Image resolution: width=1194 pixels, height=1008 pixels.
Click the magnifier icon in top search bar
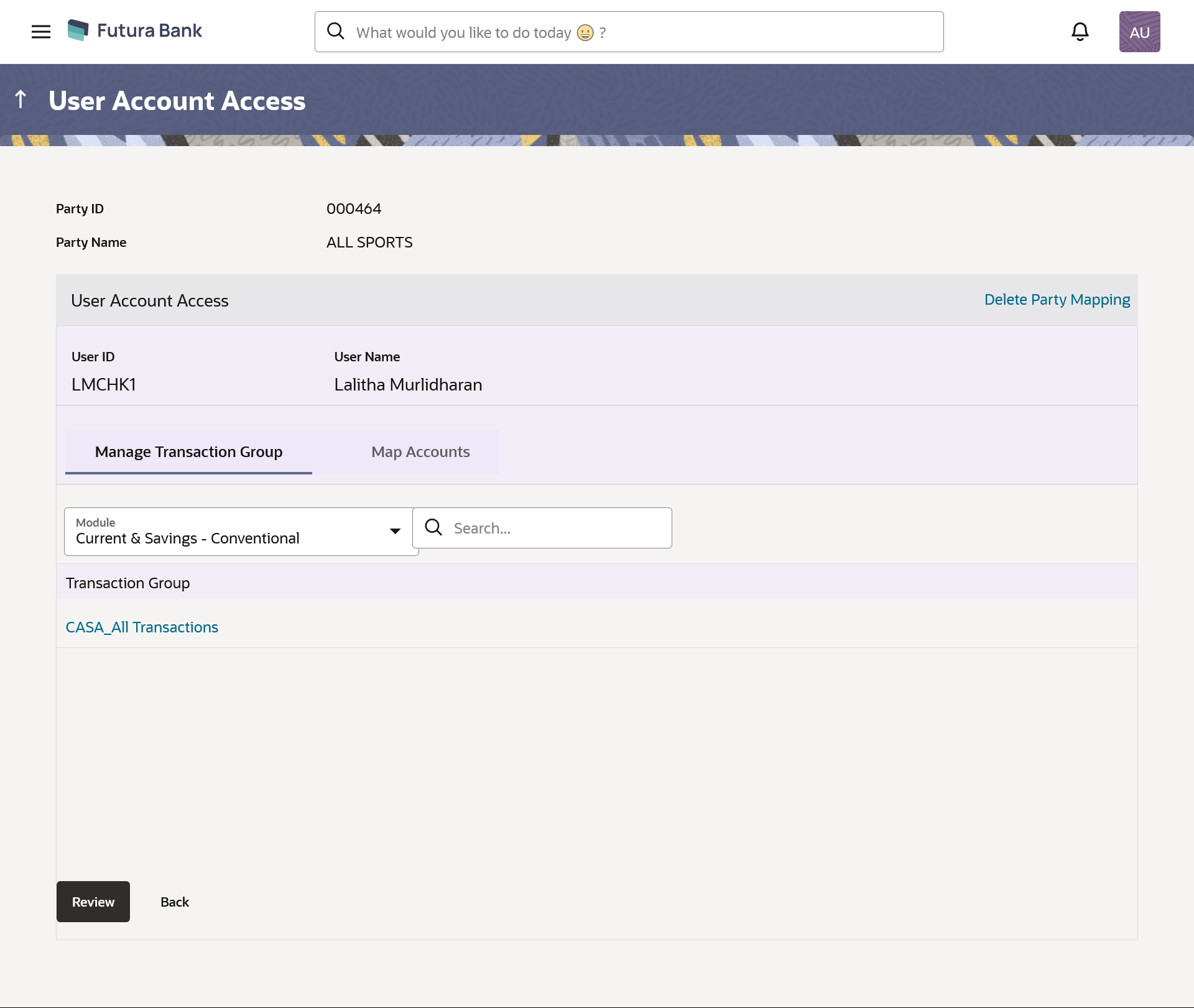pos(336,31)
